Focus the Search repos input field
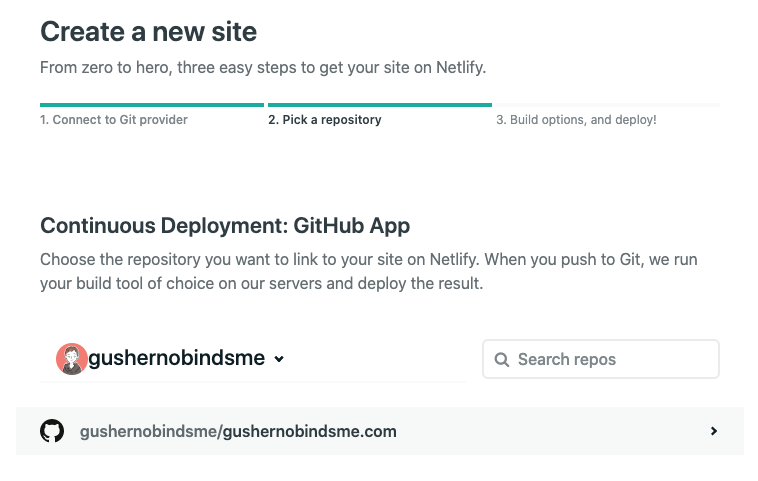 click(610, 359)
